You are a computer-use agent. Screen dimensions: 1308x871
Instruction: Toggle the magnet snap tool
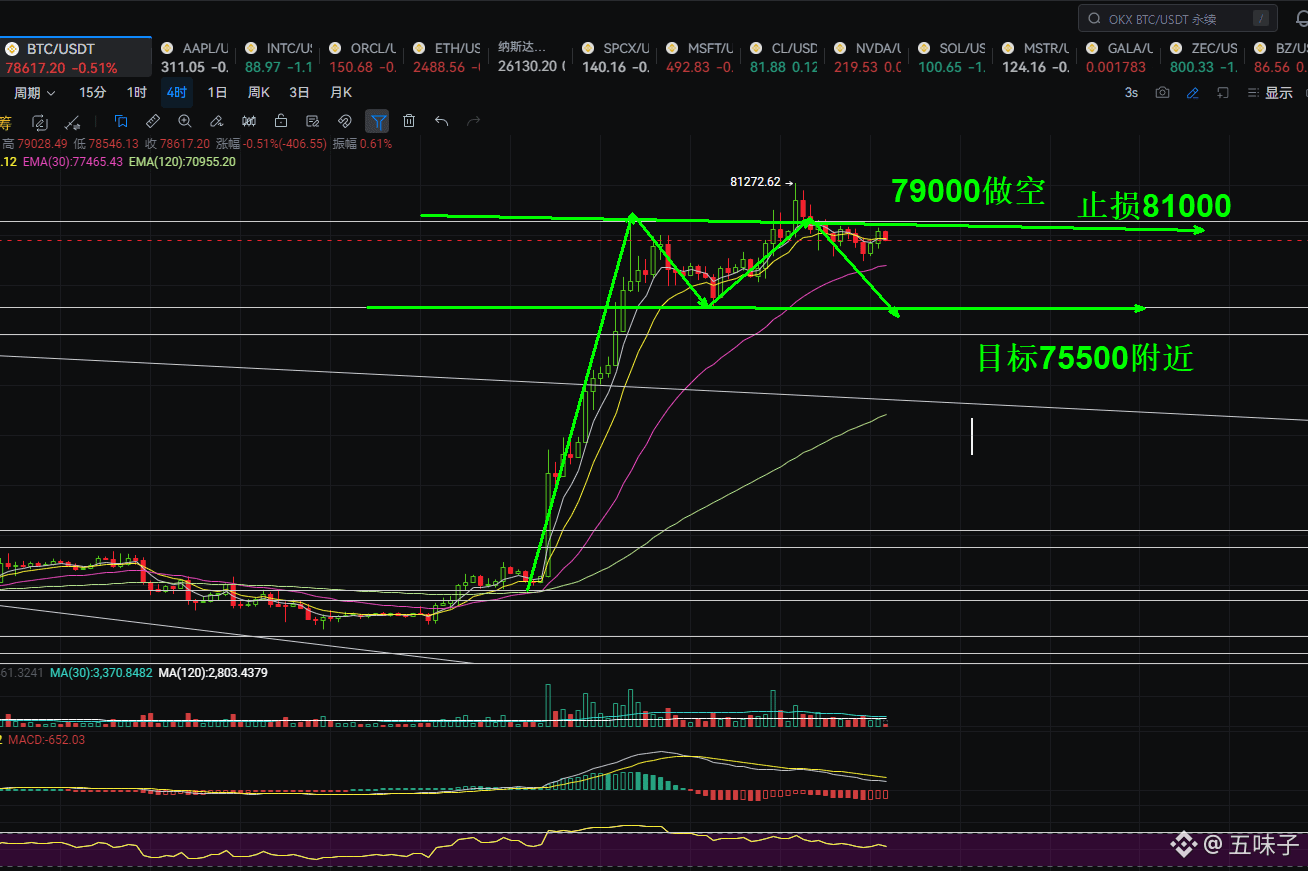coord(345,122)
